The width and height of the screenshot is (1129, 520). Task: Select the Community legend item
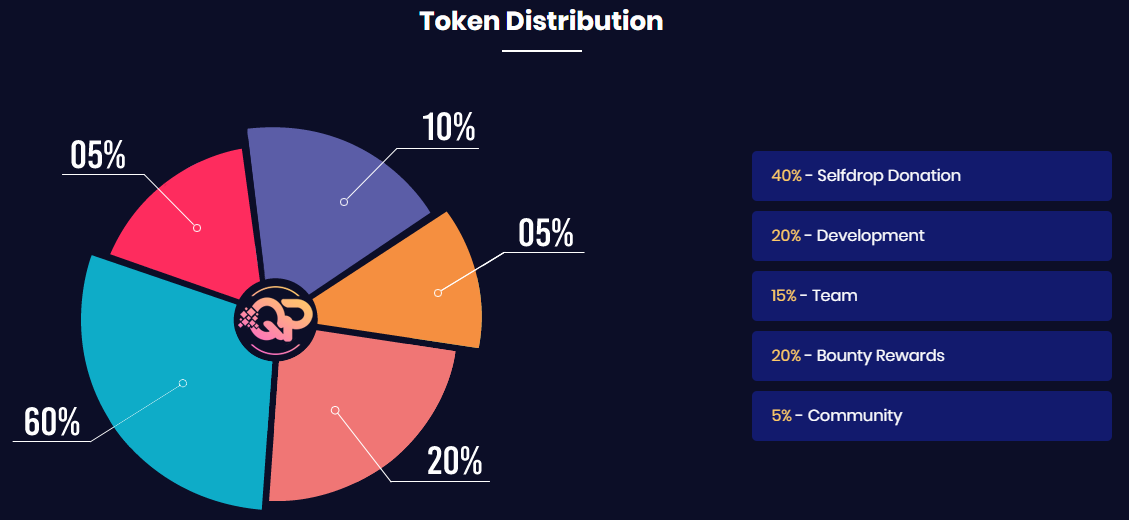coord(931,416)
